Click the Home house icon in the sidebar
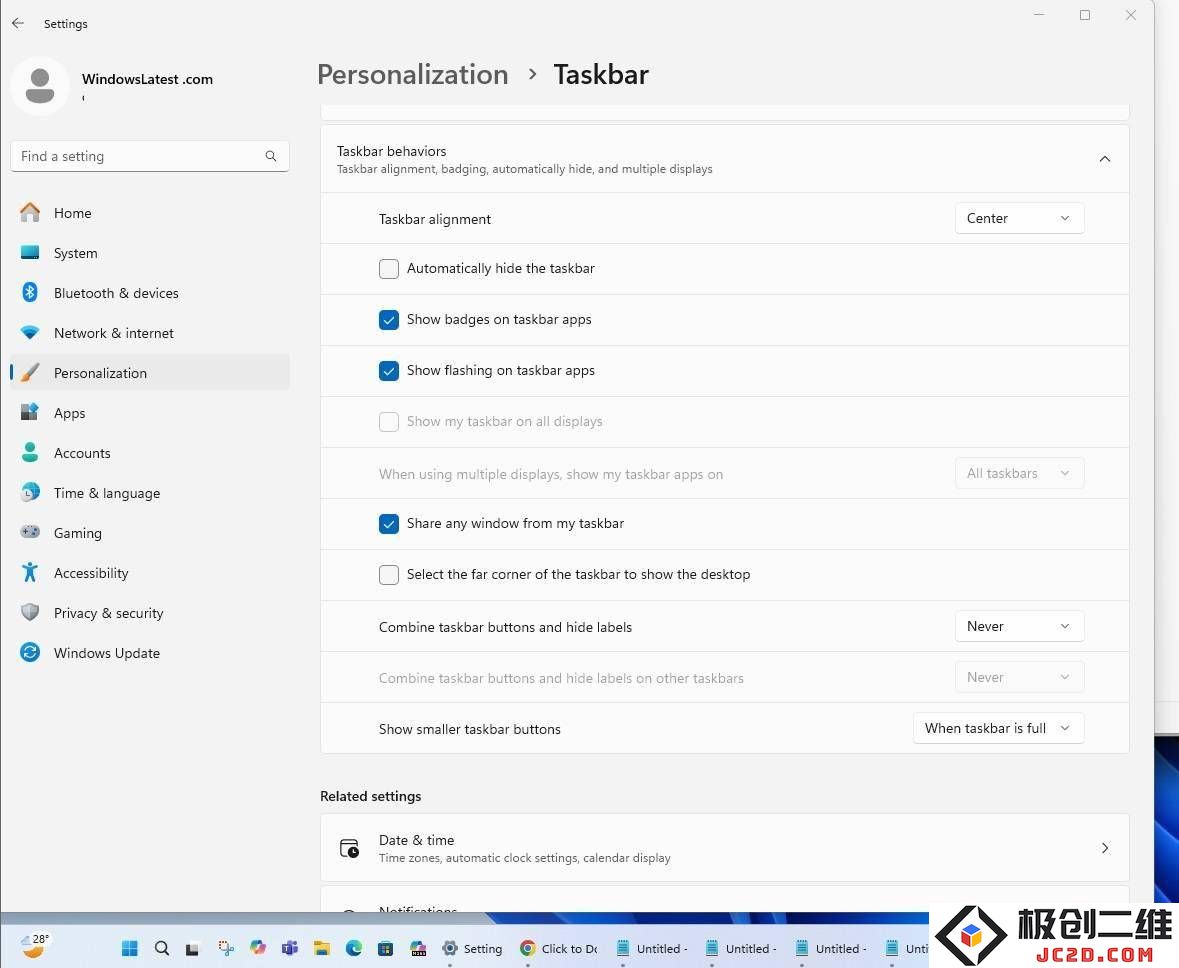 pyautogui.click(x=30, y=213)
